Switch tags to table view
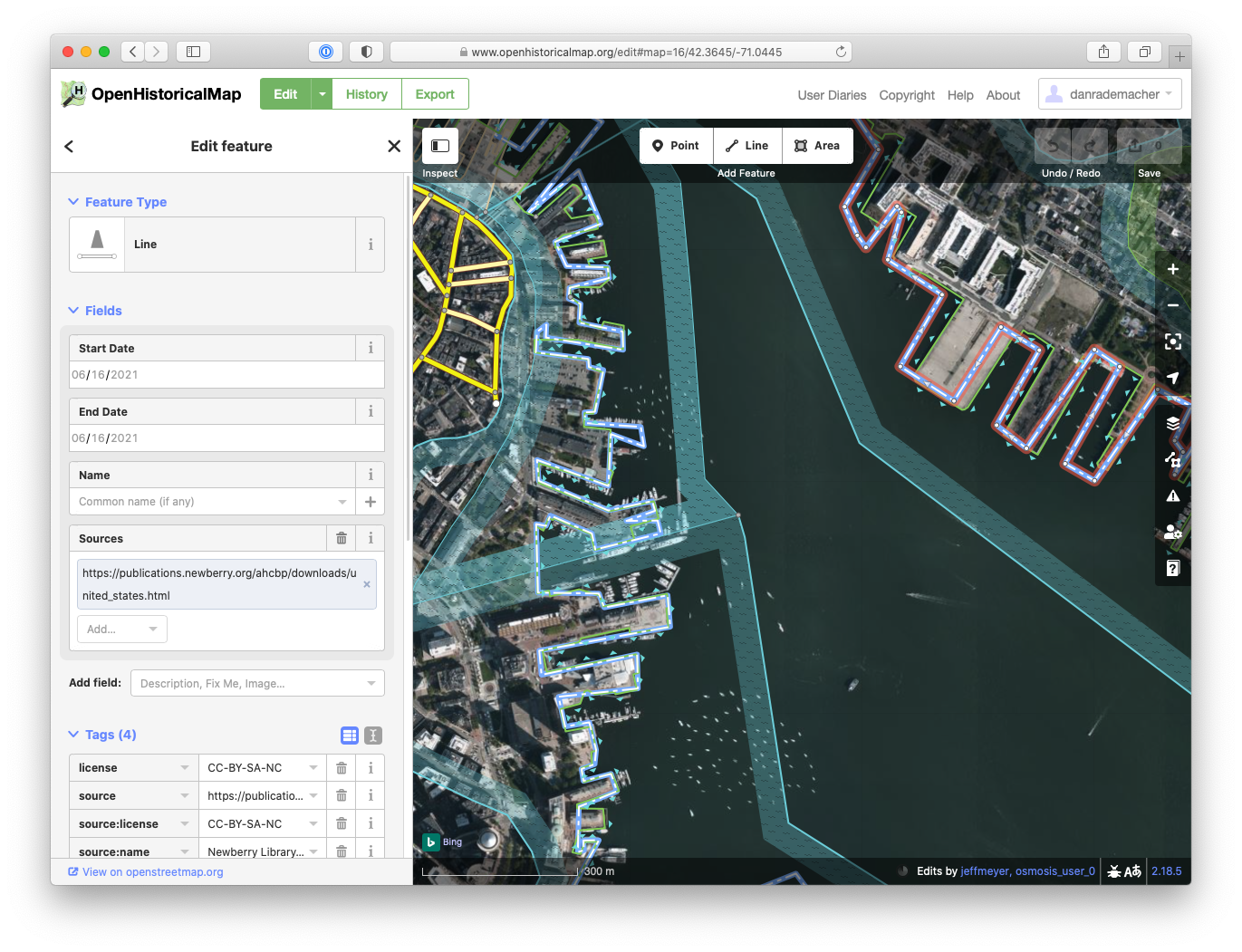1242x952 pixels. pos(349,735)
